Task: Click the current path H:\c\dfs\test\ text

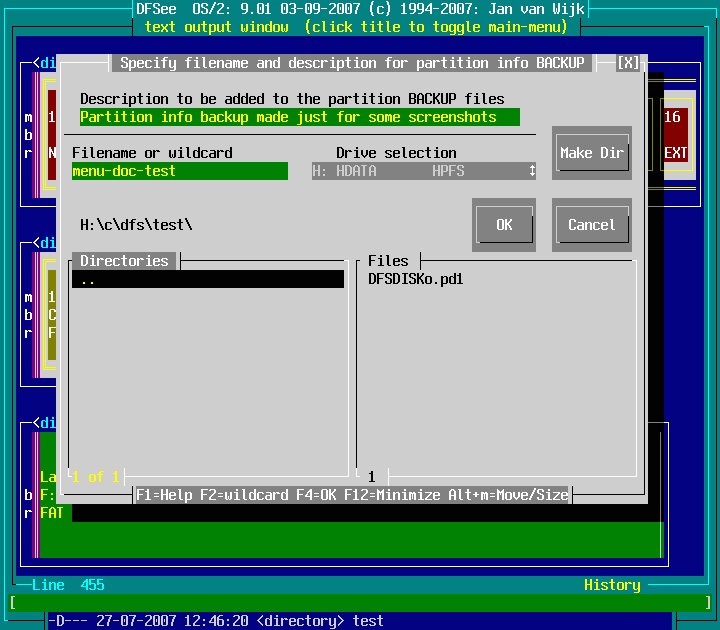Action: pyautogui.click(x=136, y=225)
